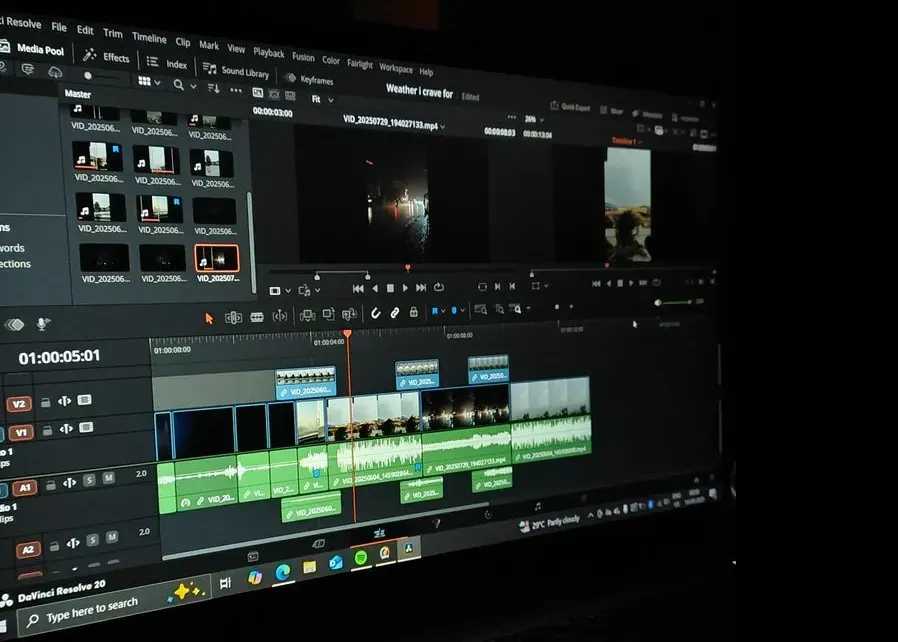Open the Fit zoom dropdown in viewer
Viewport: 898px width, 642px height.
pos(322,99)
